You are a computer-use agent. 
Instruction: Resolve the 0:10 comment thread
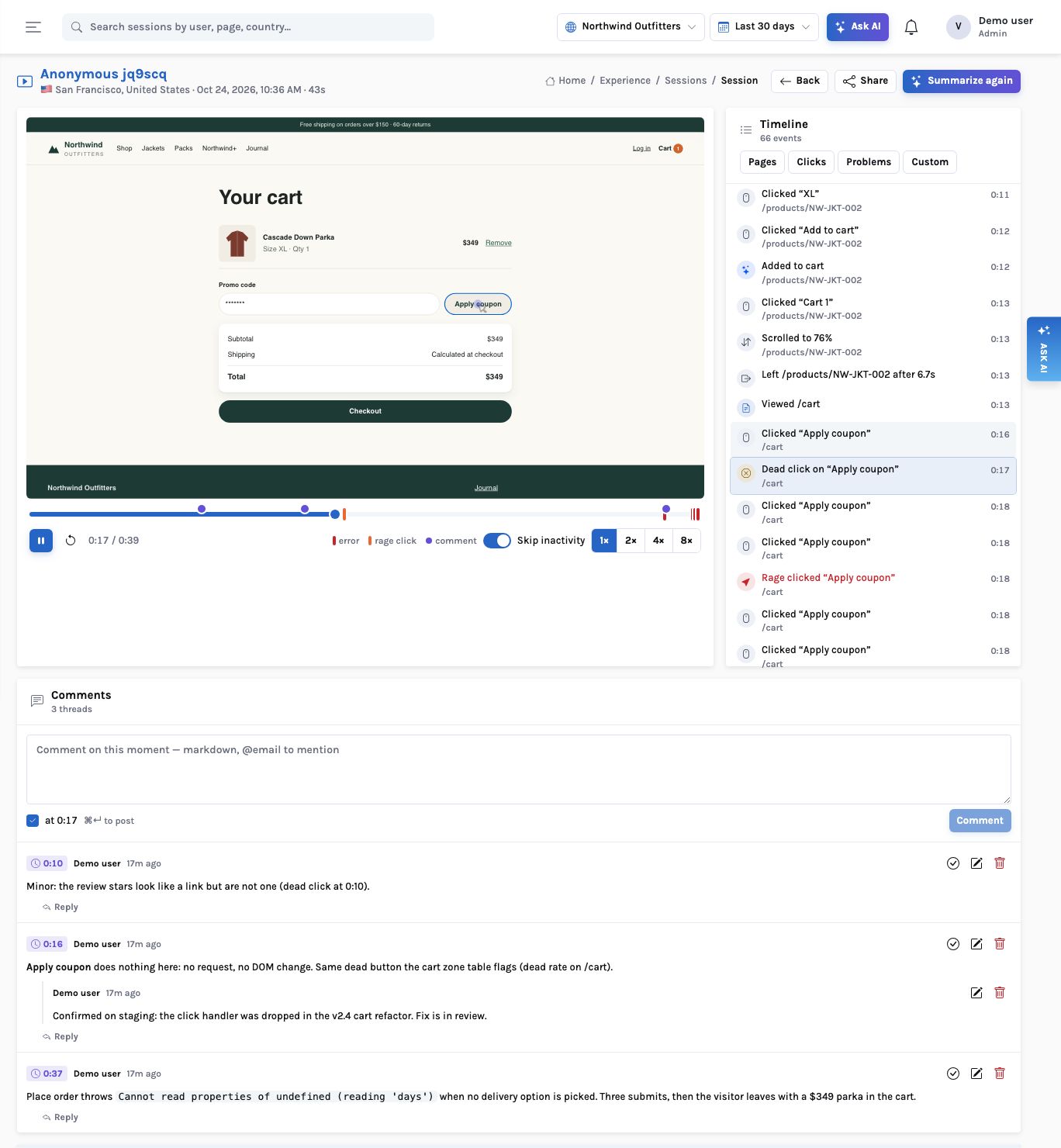click(x=953, y=863)
